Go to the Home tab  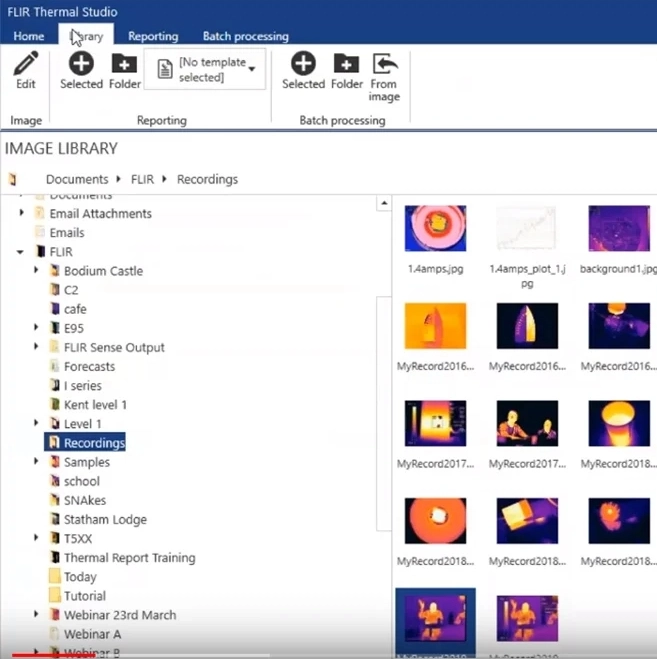tap(29, 37)
